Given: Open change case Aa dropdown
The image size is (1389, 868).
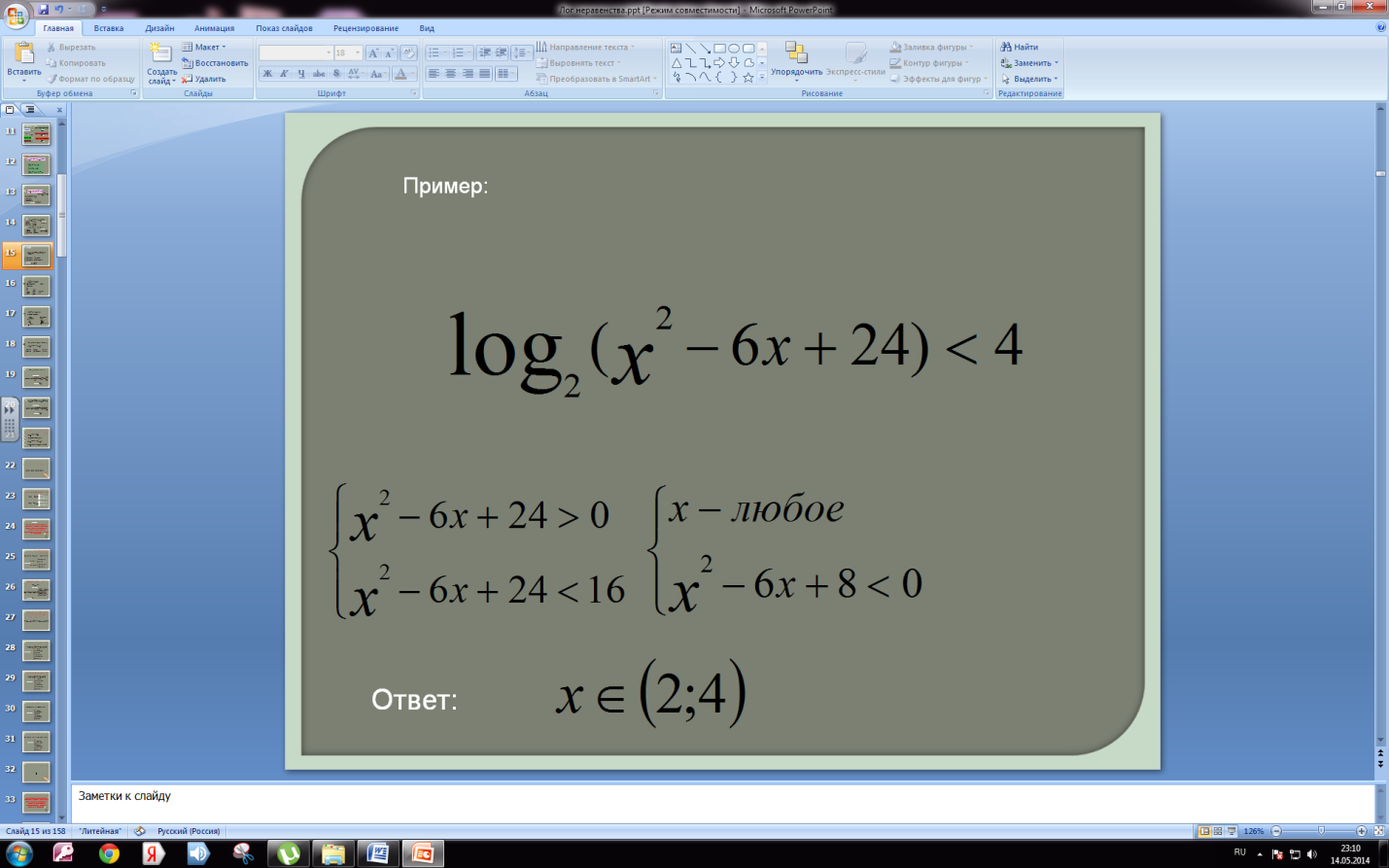Looking at the screenshot, I should [x=378, y=74].
